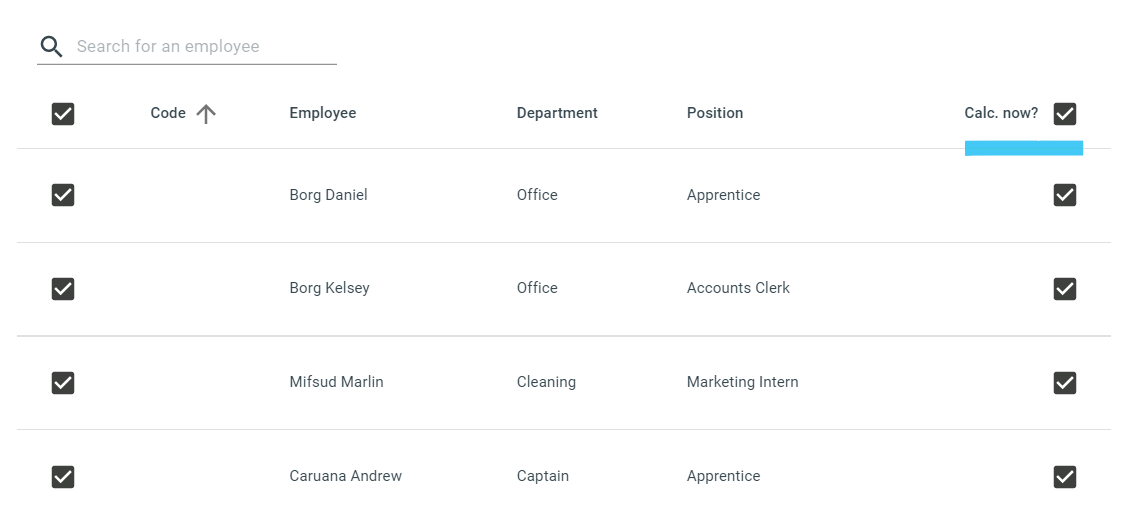Deselect the Borg Daniel row checkbox
This screenshot has width=1146, height=522.
coord(63,195)
